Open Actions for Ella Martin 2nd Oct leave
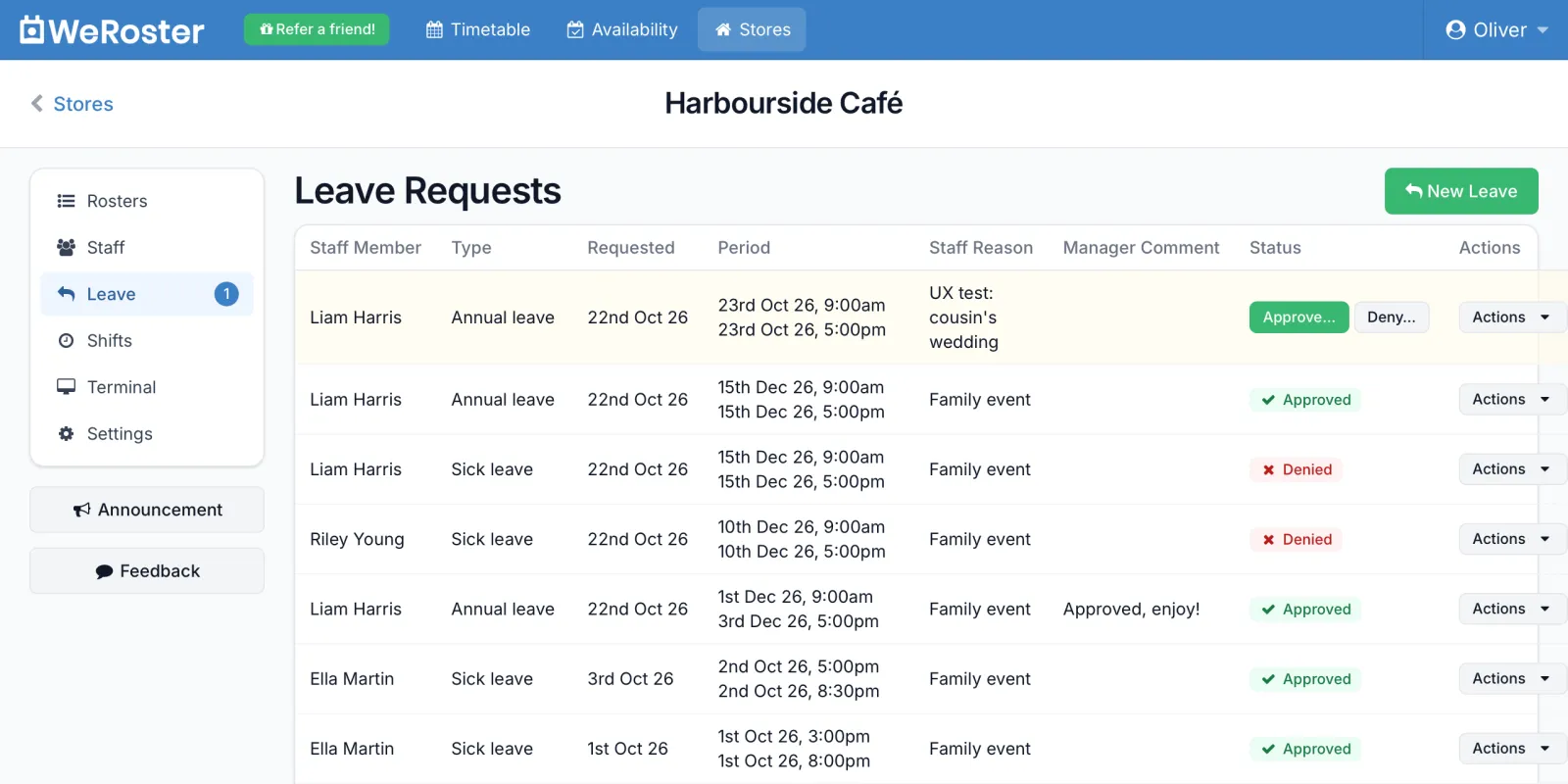Viewport: 1568px width, 784px height. [x=1512, y=678]
